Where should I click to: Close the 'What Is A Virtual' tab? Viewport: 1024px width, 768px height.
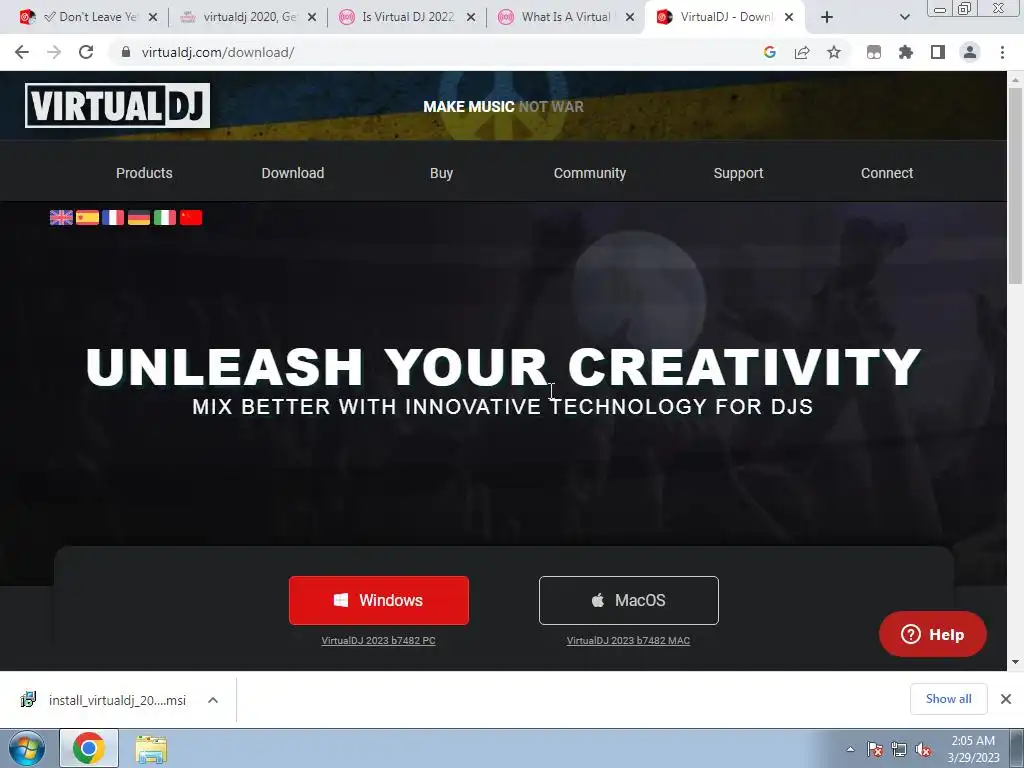[630, 17]
